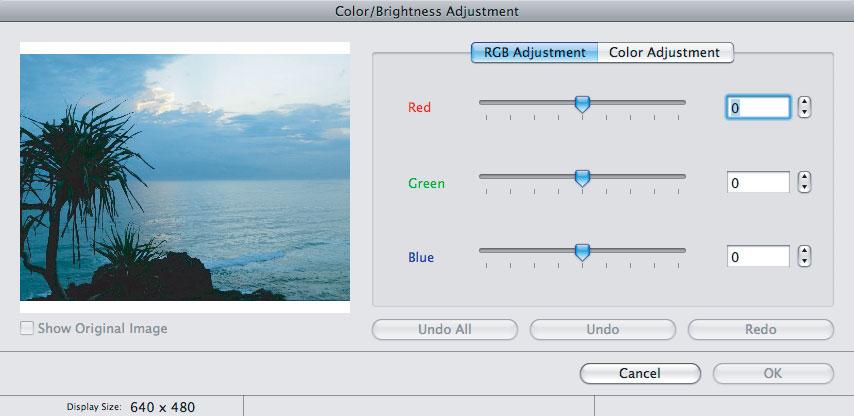Image resolution: width=854 pixels, height=416 pixels.
Task: Switch to the RGB Adjustment tab
Action: pyautogui.click(x=534, y=53)
